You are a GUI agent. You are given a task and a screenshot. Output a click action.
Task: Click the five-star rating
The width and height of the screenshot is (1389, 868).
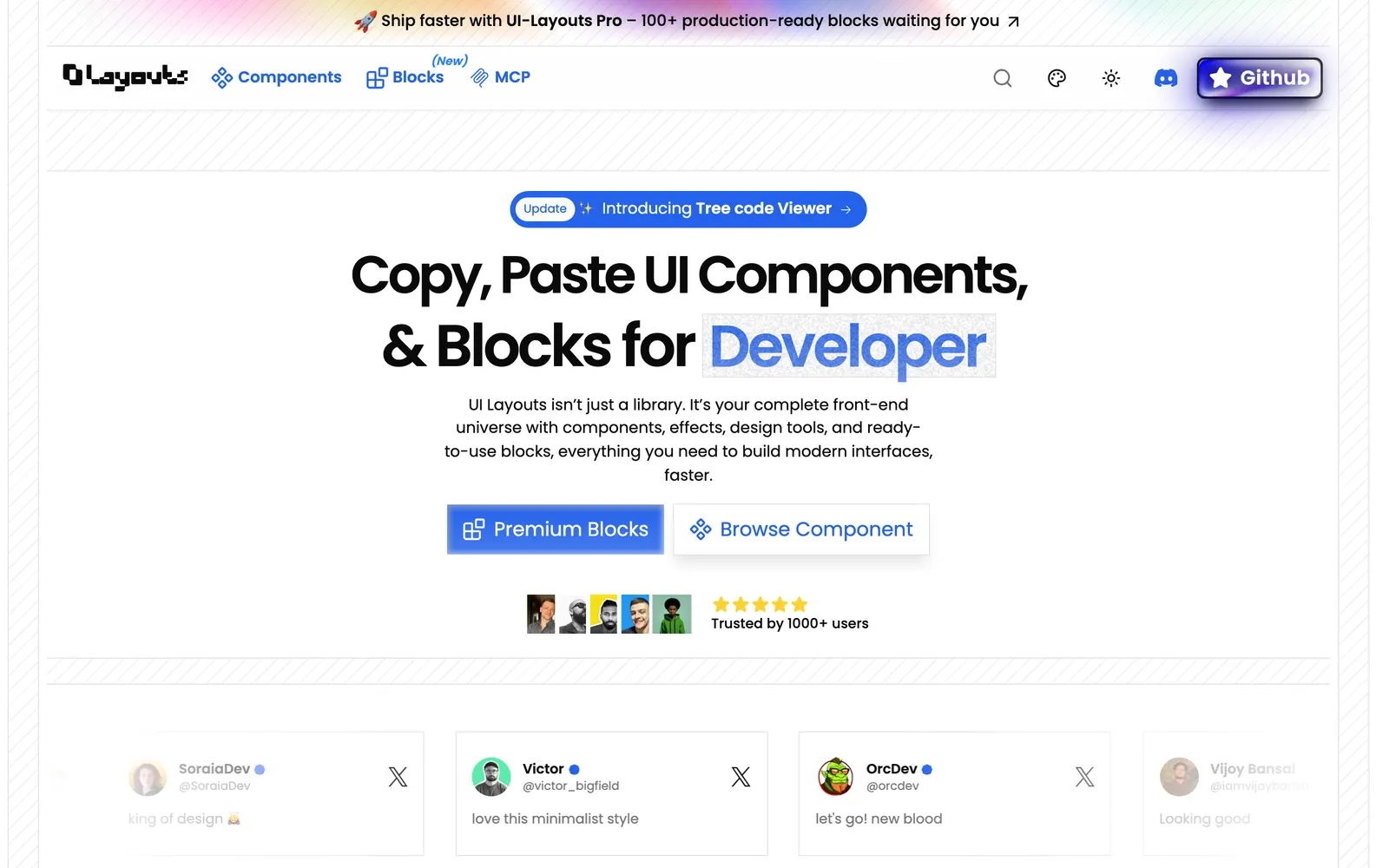760,604
